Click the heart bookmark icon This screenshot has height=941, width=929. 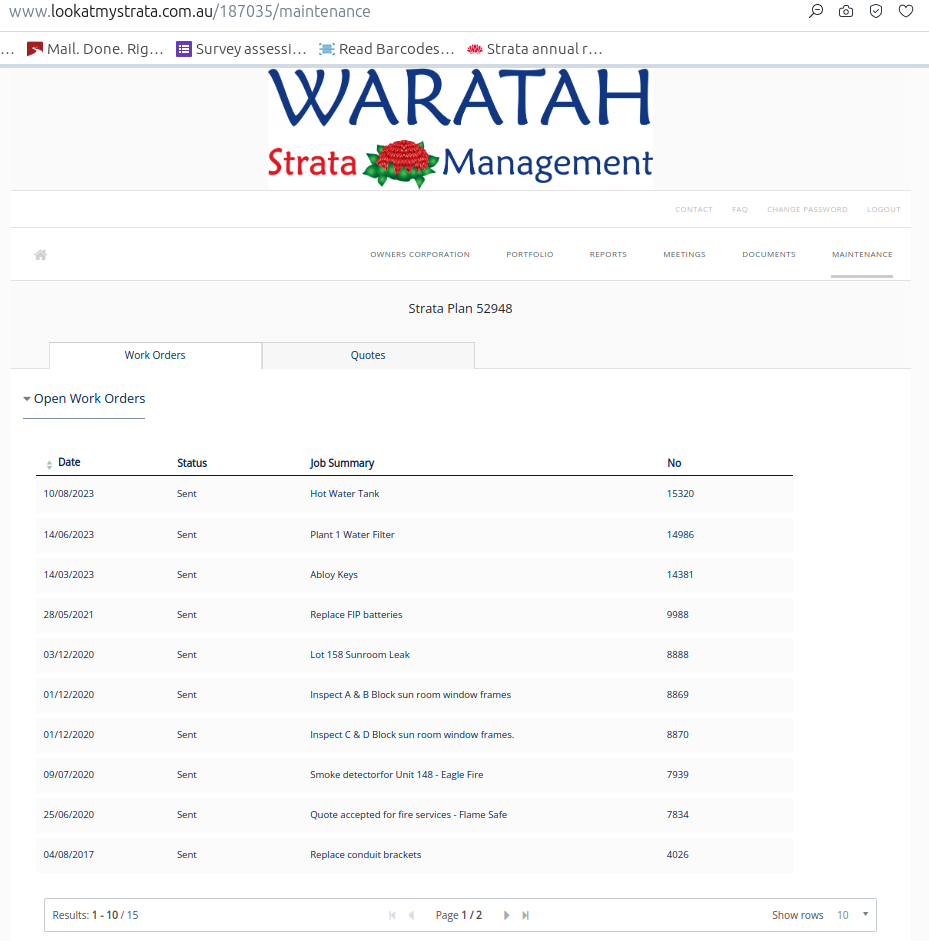906,12
